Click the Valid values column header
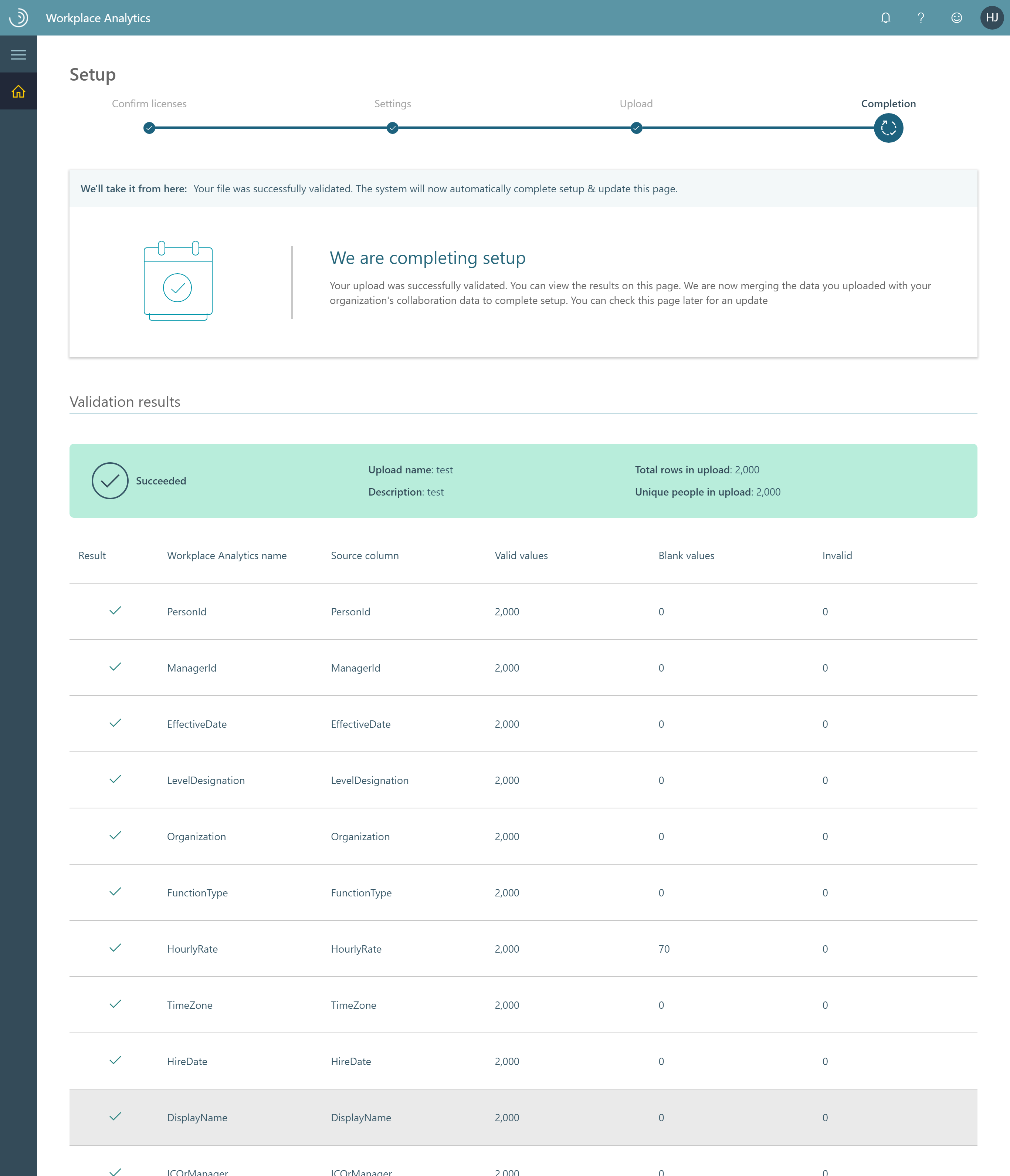The width and height of the screenshot is (1010, 1176). (x=521, y=556)
